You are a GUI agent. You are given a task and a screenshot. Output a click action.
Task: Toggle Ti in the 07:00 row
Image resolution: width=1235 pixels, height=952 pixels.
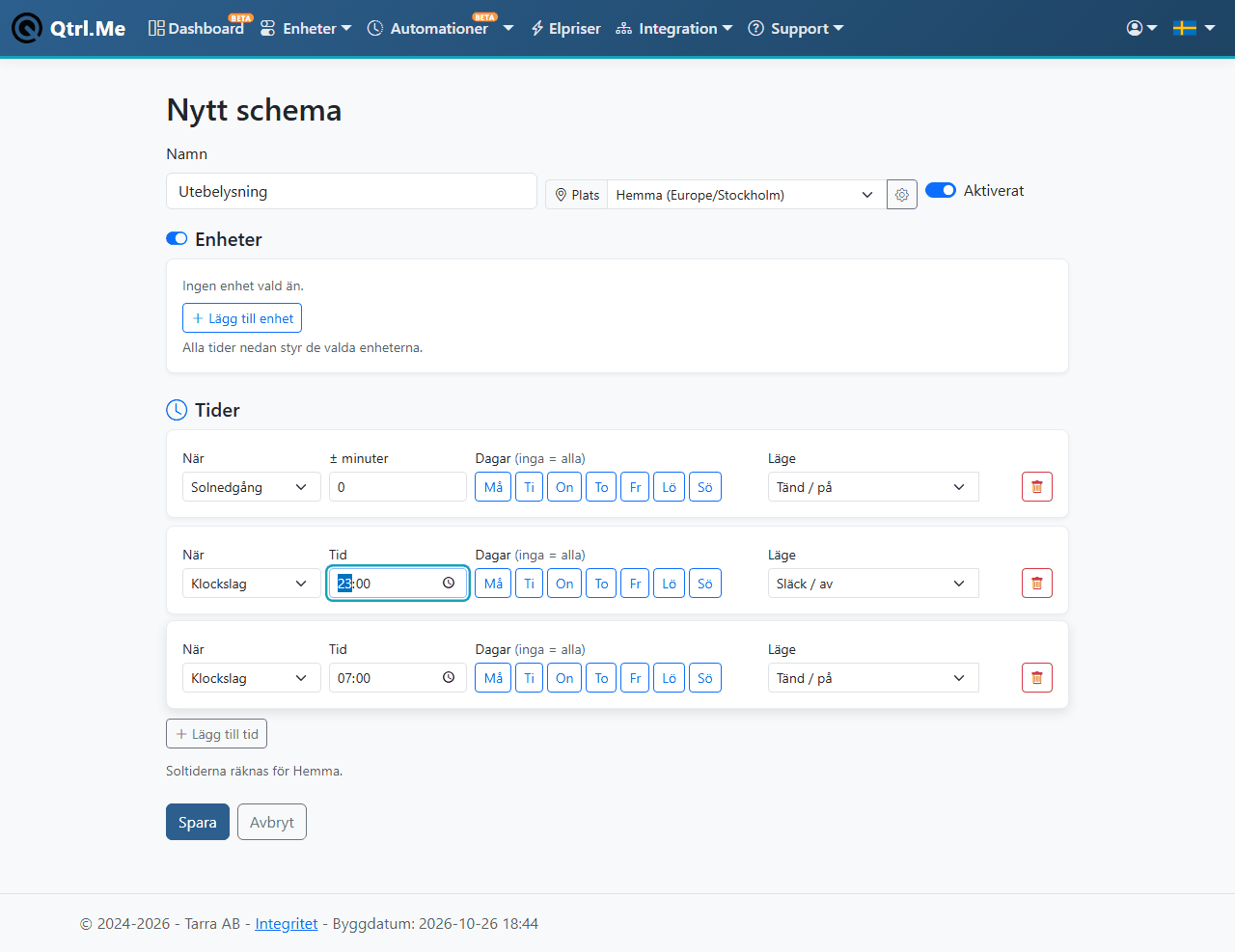[x=529, y=678]
